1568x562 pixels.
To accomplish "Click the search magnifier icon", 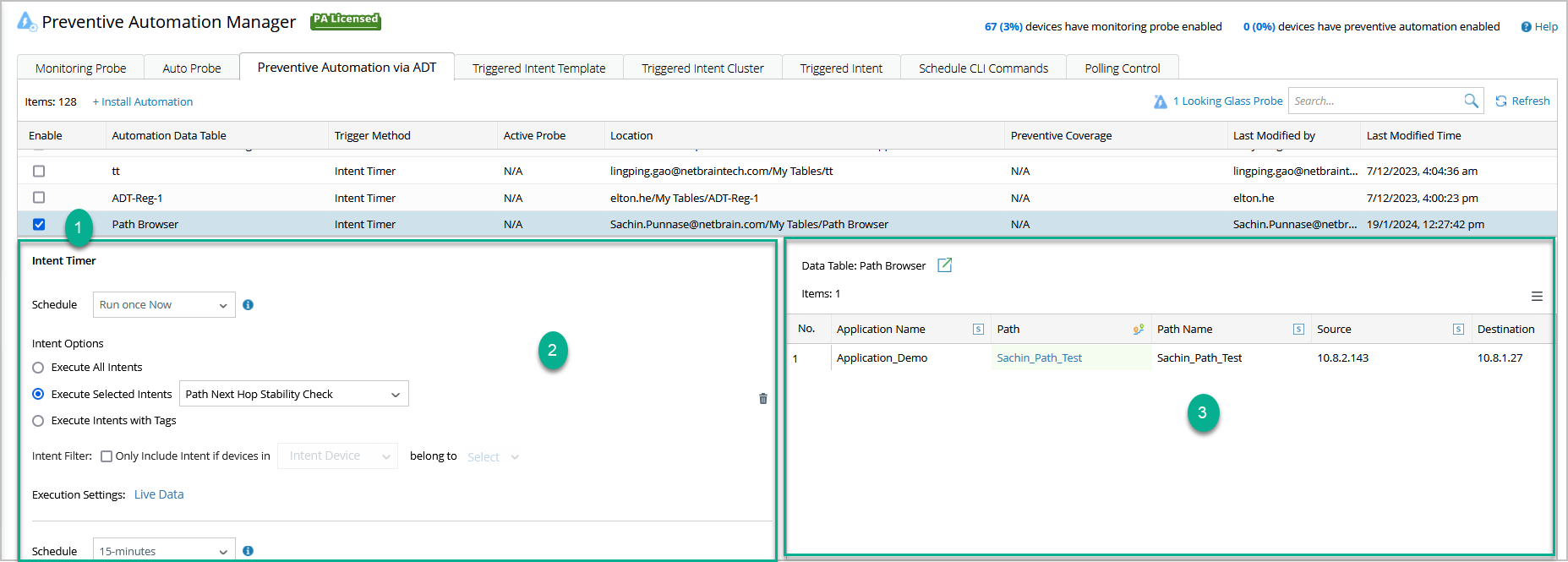I will coord(1471,101).
